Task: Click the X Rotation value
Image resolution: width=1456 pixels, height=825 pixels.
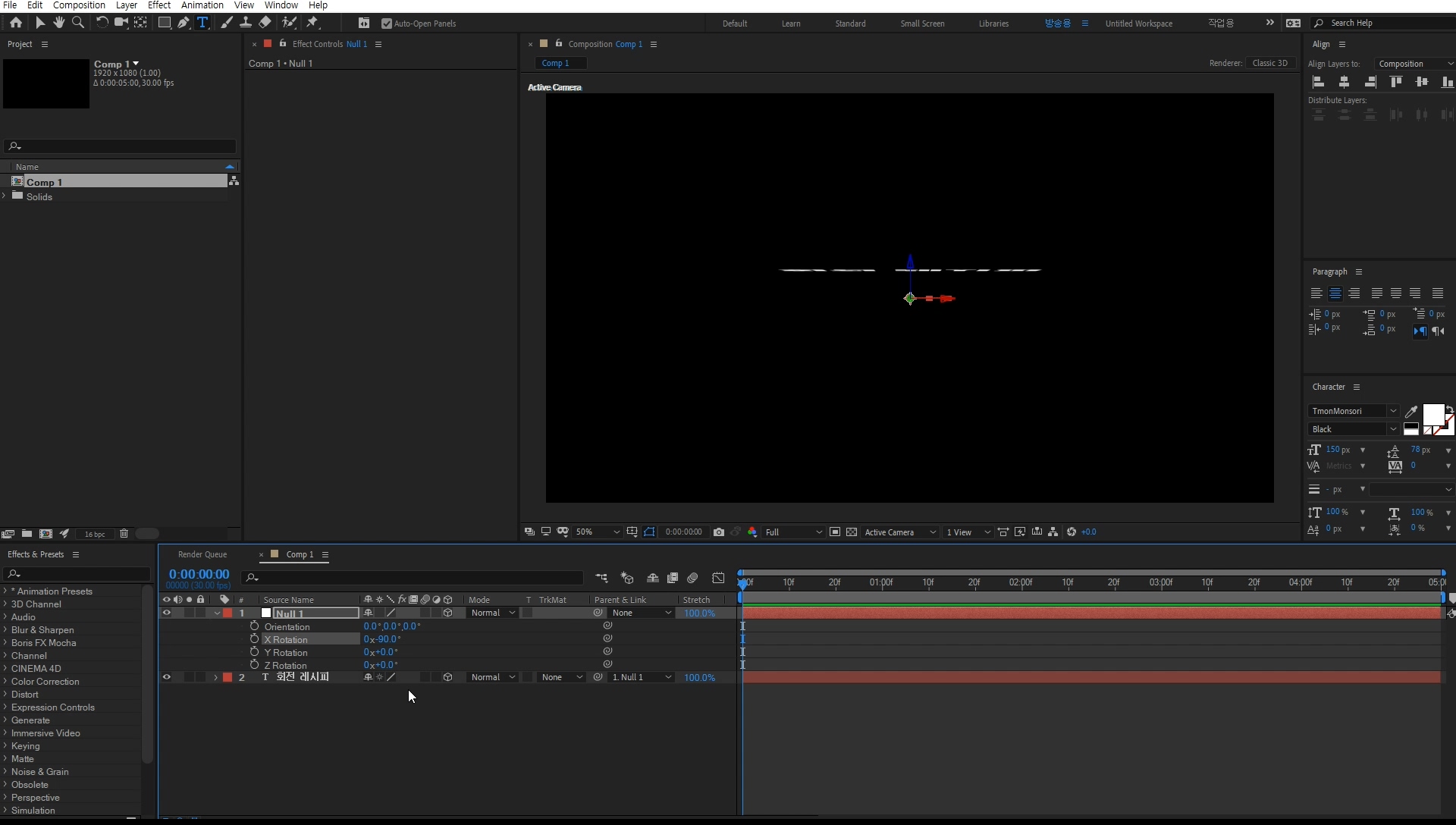Action: (x=382, y=639)
